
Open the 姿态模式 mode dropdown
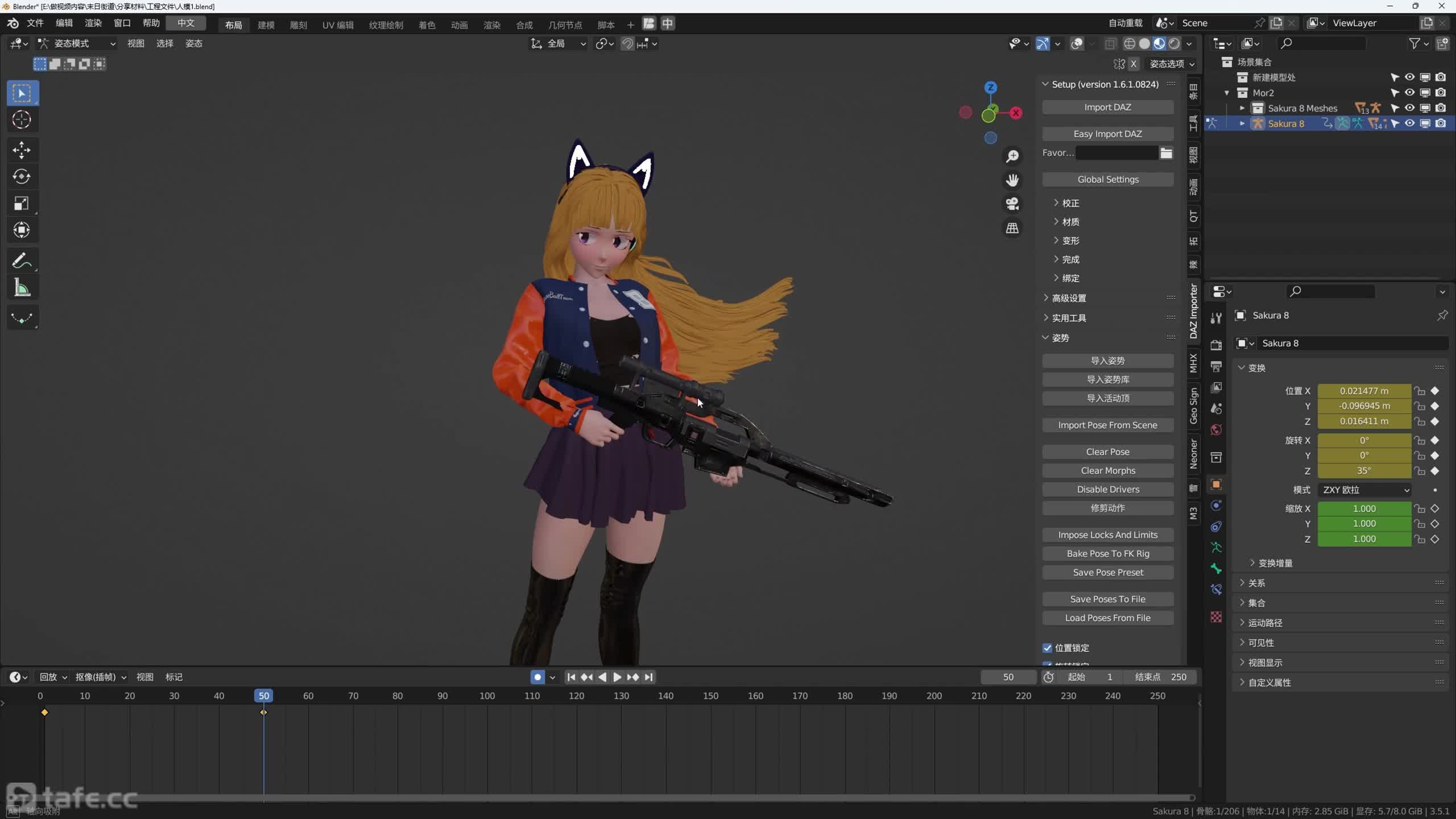(77, 44)
